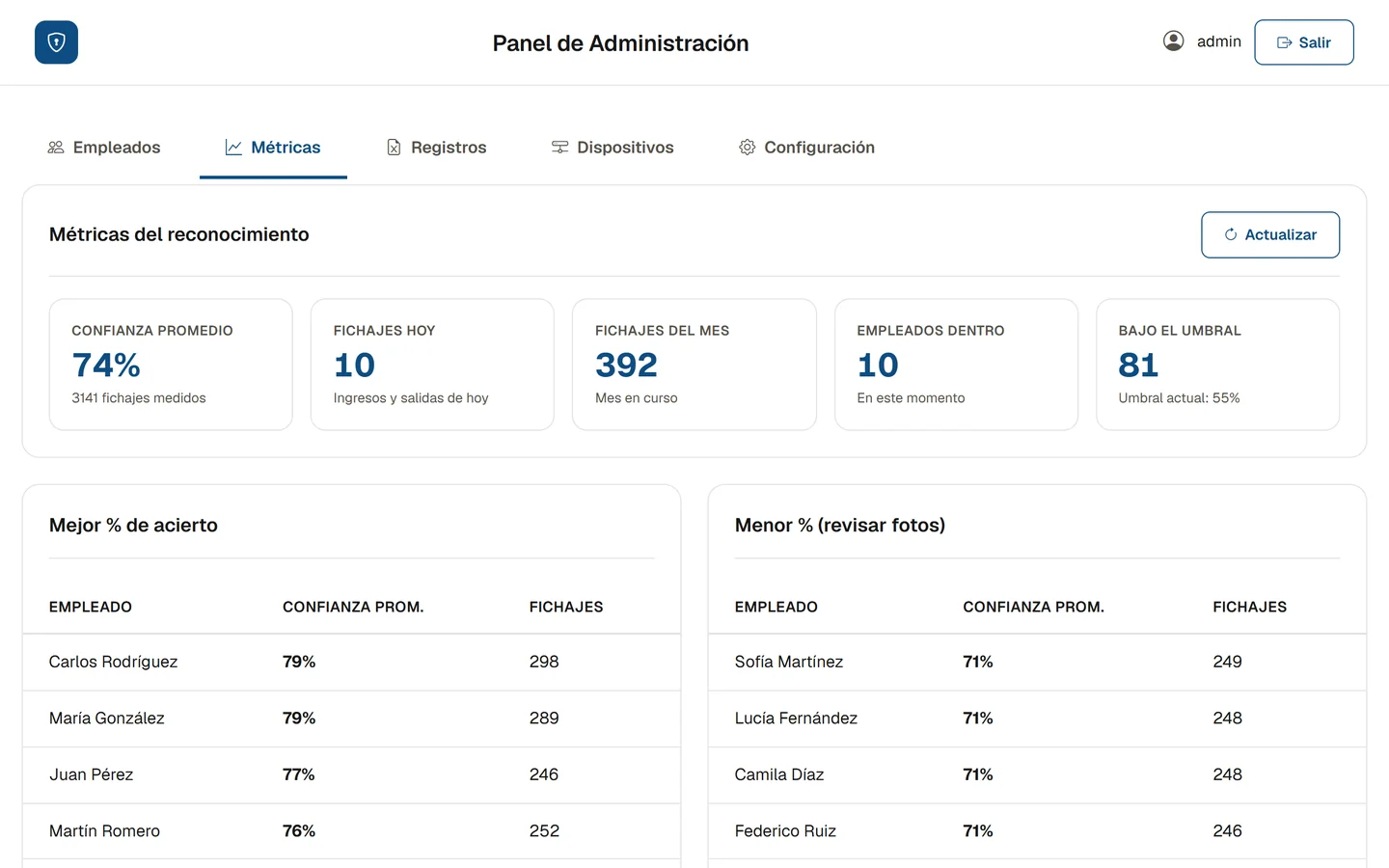This screenshot has width=1389, height=868.
Task: Click the Confianza Promedio 74% value
Action: (106, 365)
